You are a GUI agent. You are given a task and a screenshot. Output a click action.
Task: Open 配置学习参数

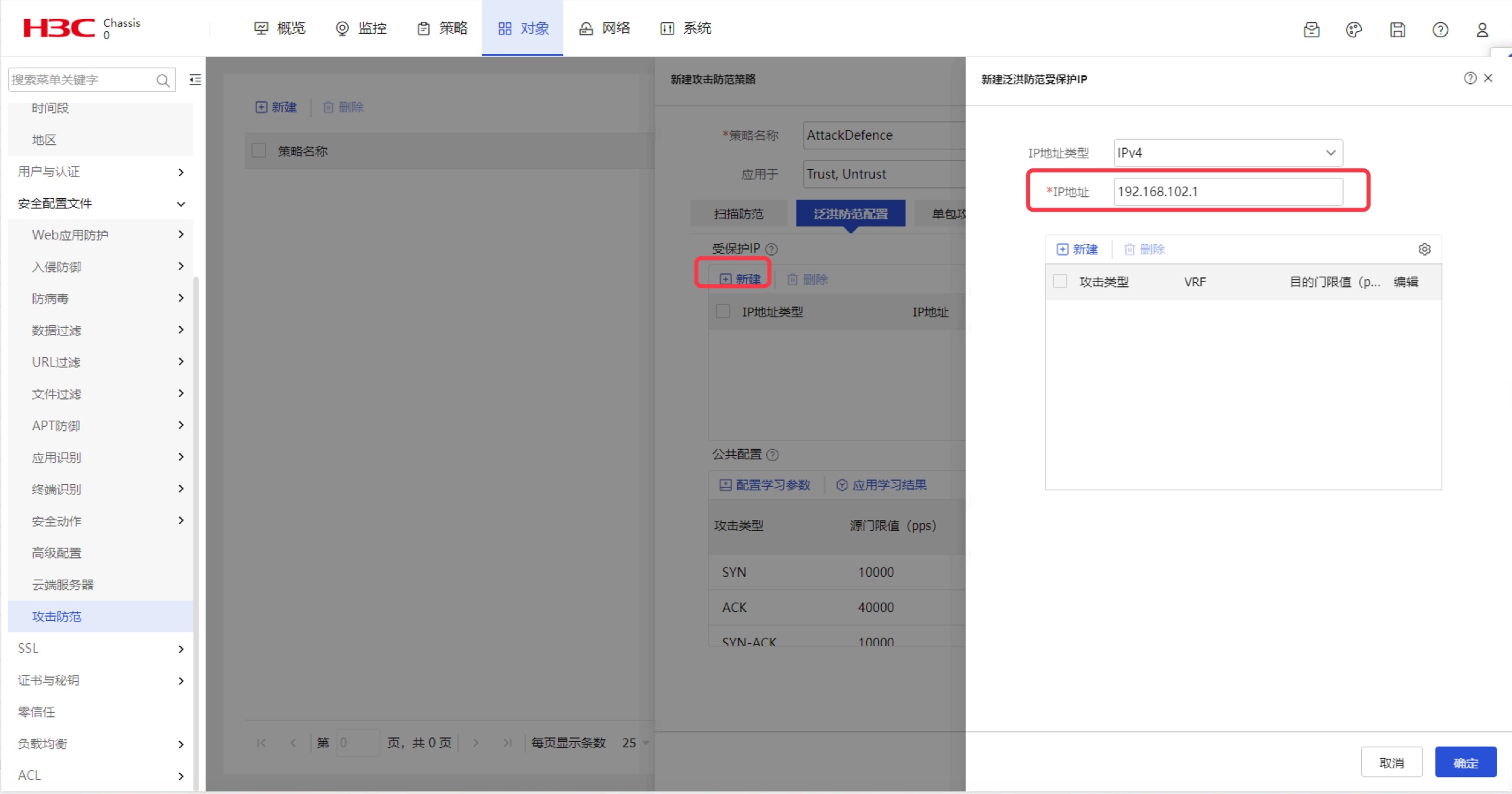pyautogui.click(x=765, y=485)
